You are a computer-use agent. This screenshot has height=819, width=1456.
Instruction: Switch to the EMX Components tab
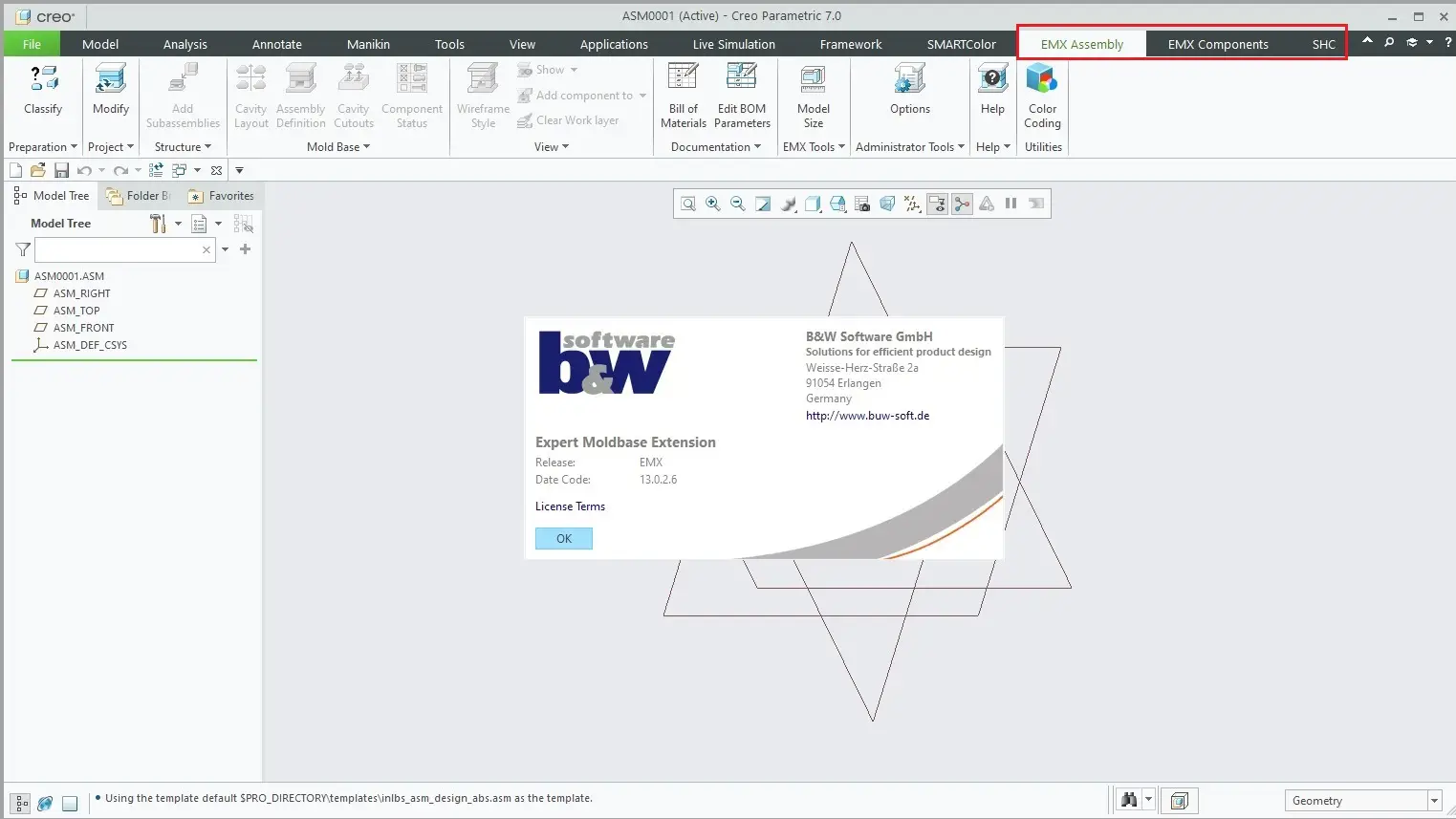click(1218, 44)
